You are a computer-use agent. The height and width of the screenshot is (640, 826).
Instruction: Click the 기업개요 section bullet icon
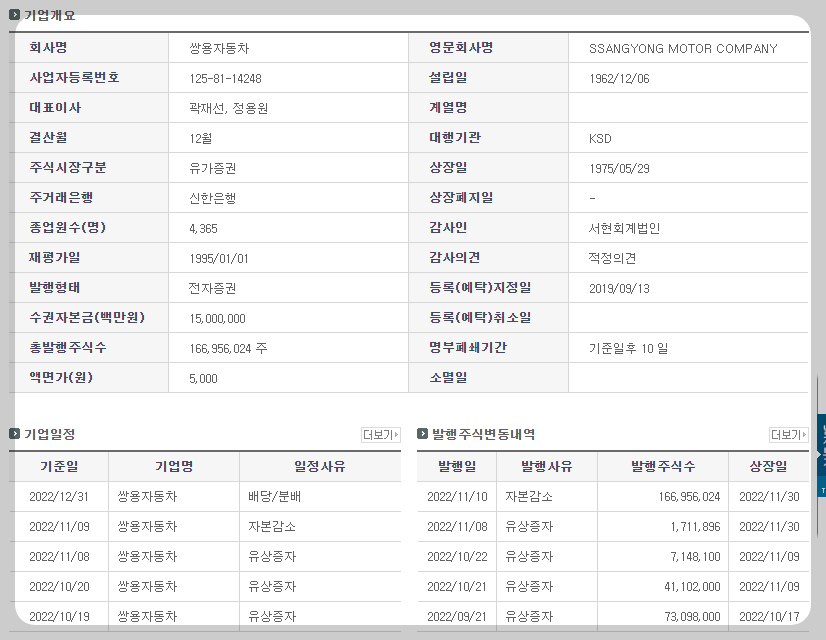[15, 15]
